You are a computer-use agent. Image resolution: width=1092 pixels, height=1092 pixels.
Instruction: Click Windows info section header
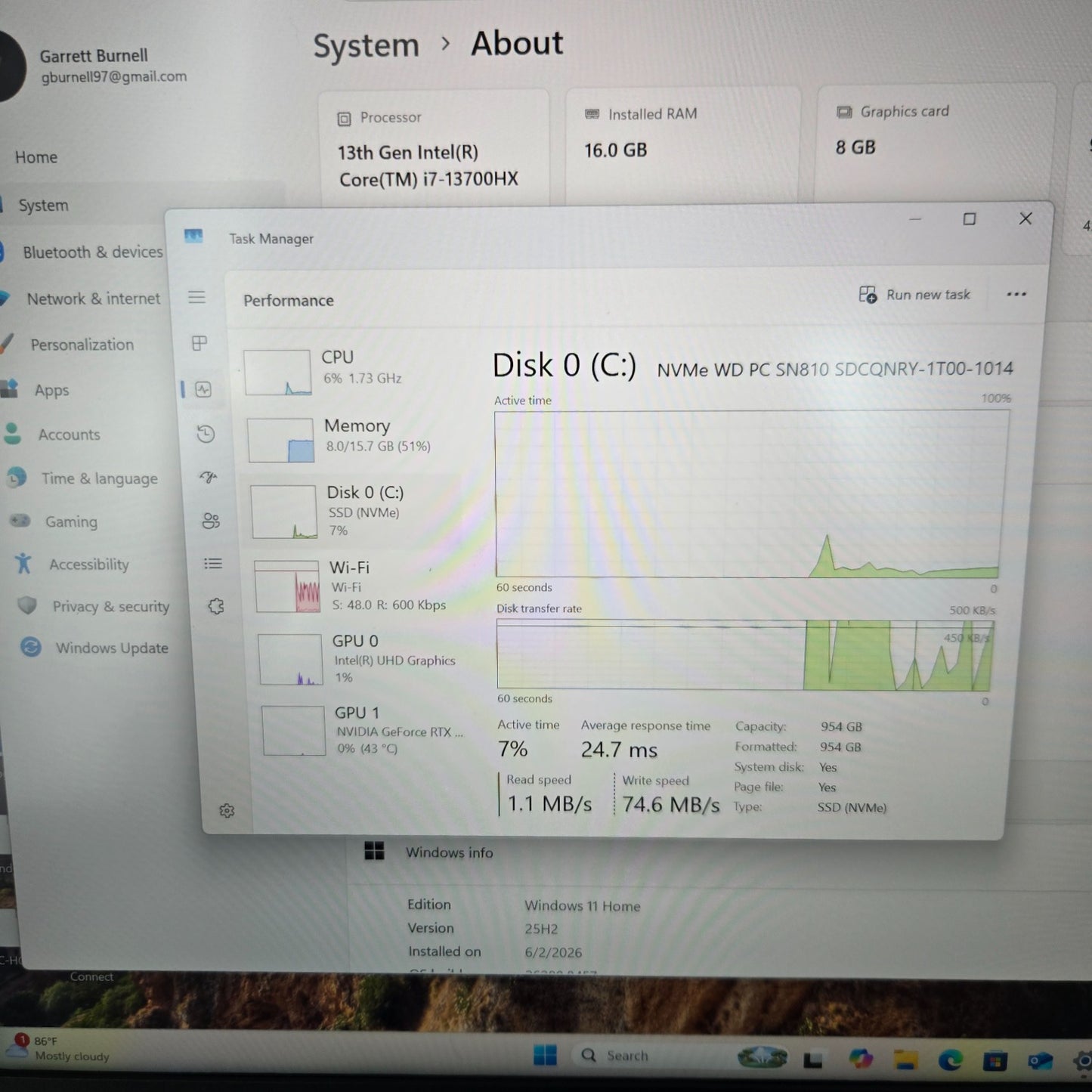[x=449, y=852]
